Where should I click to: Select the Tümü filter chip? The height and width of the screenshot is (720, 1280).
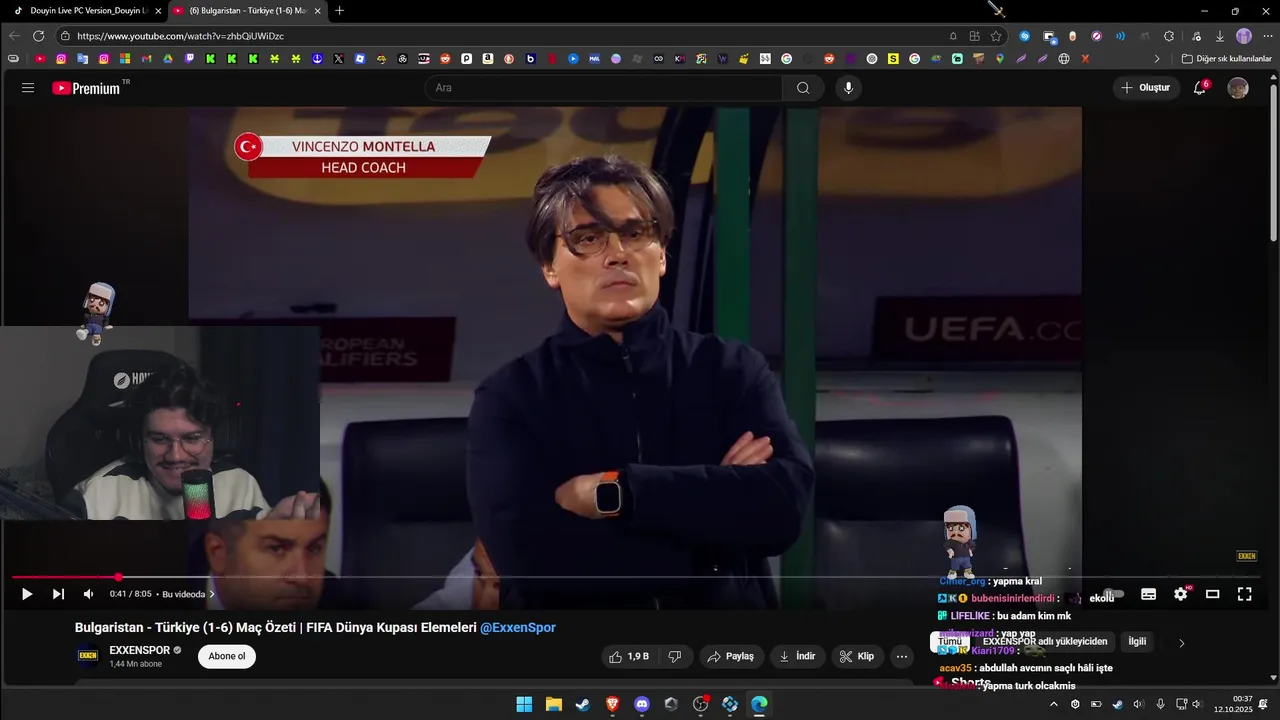click(950, 641)
